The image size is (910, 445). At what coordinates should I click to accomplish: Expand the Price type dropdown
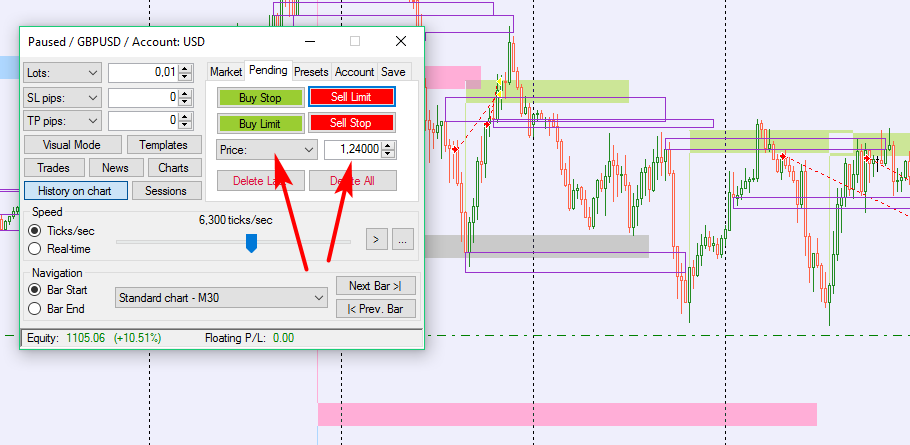[x=266, y=150]
